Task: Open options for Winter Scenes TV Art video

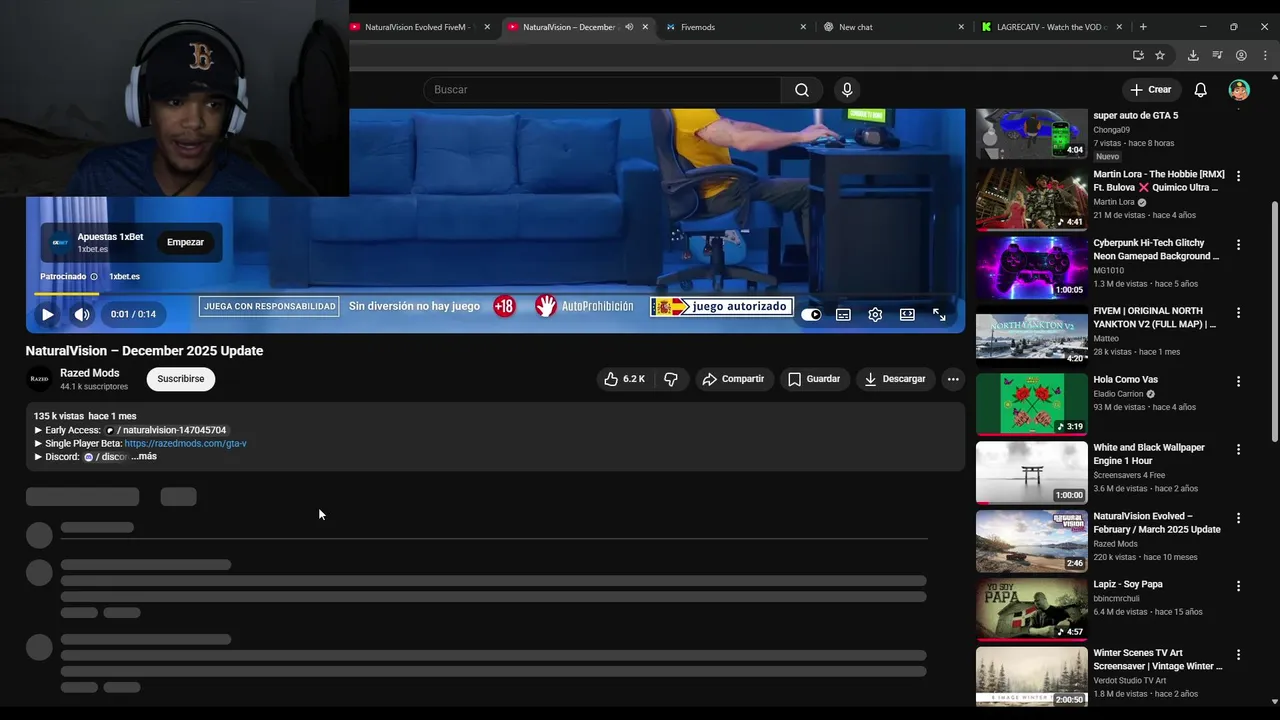Action: pos(1238,655)
